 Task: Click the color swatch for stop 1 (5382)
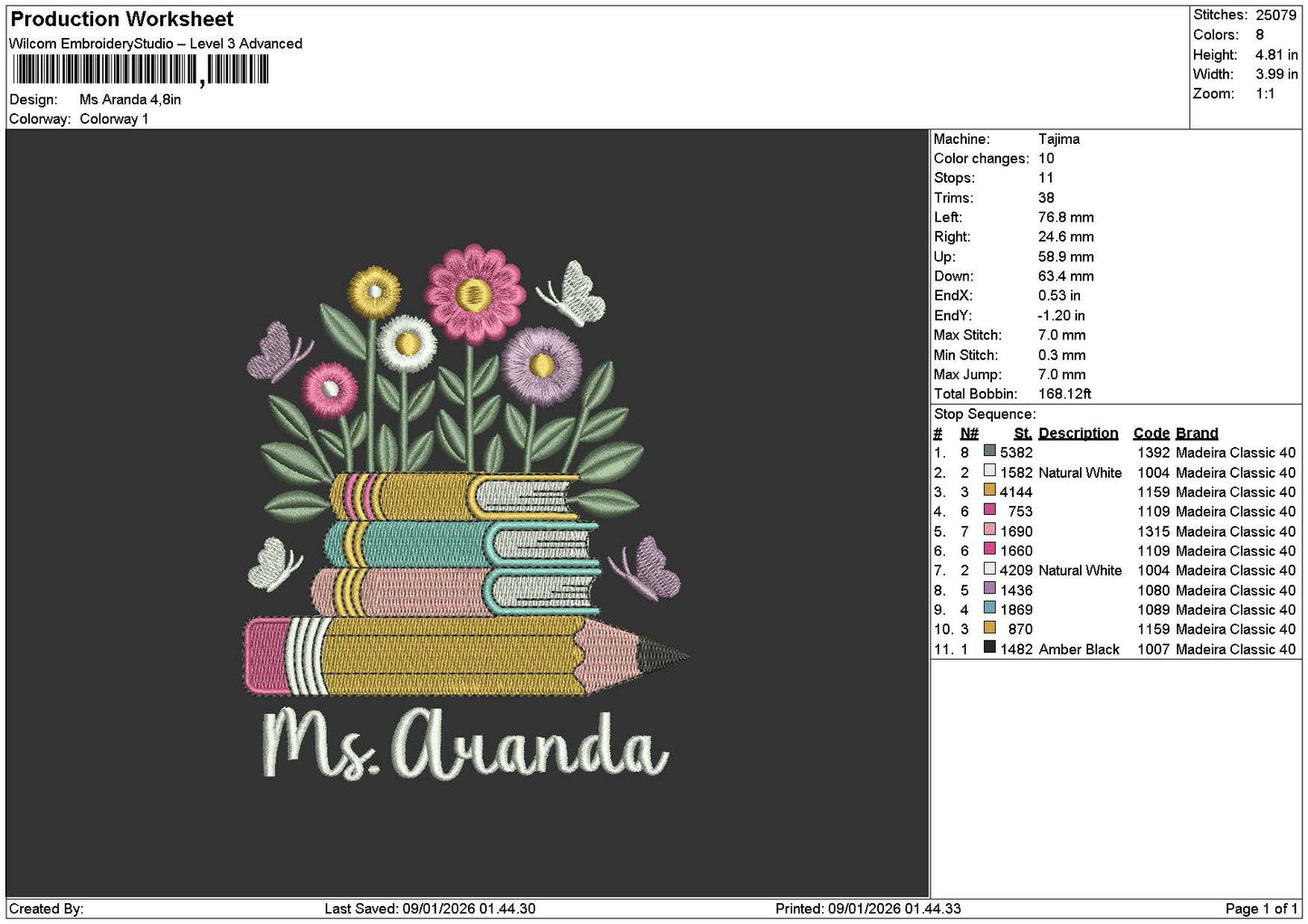click(x=989, y=451)
